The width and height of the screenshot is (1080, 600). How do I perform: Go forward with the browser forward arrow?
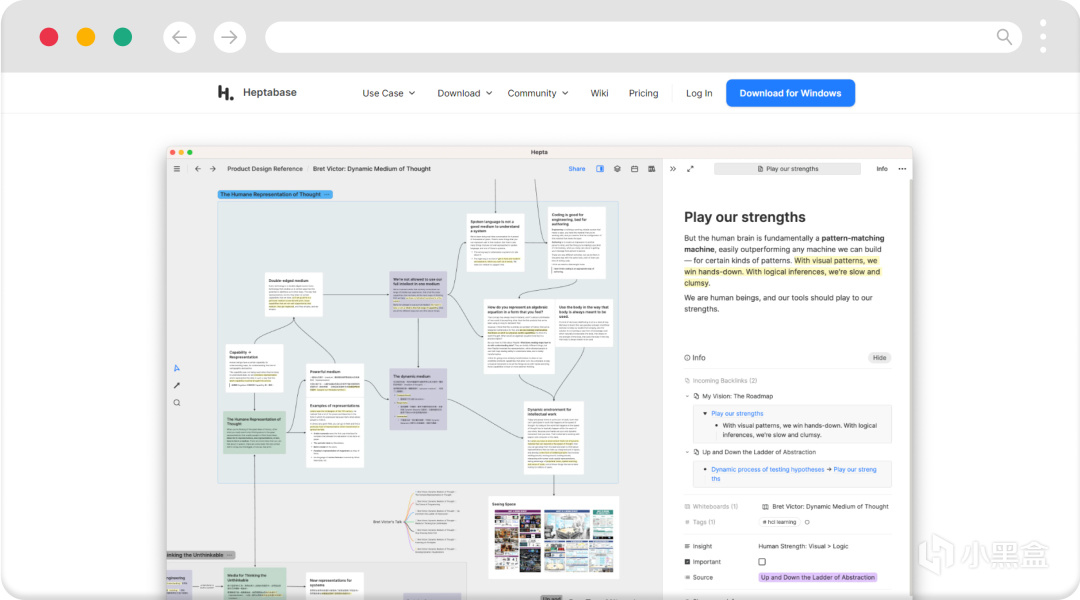[x=229, y=37]
